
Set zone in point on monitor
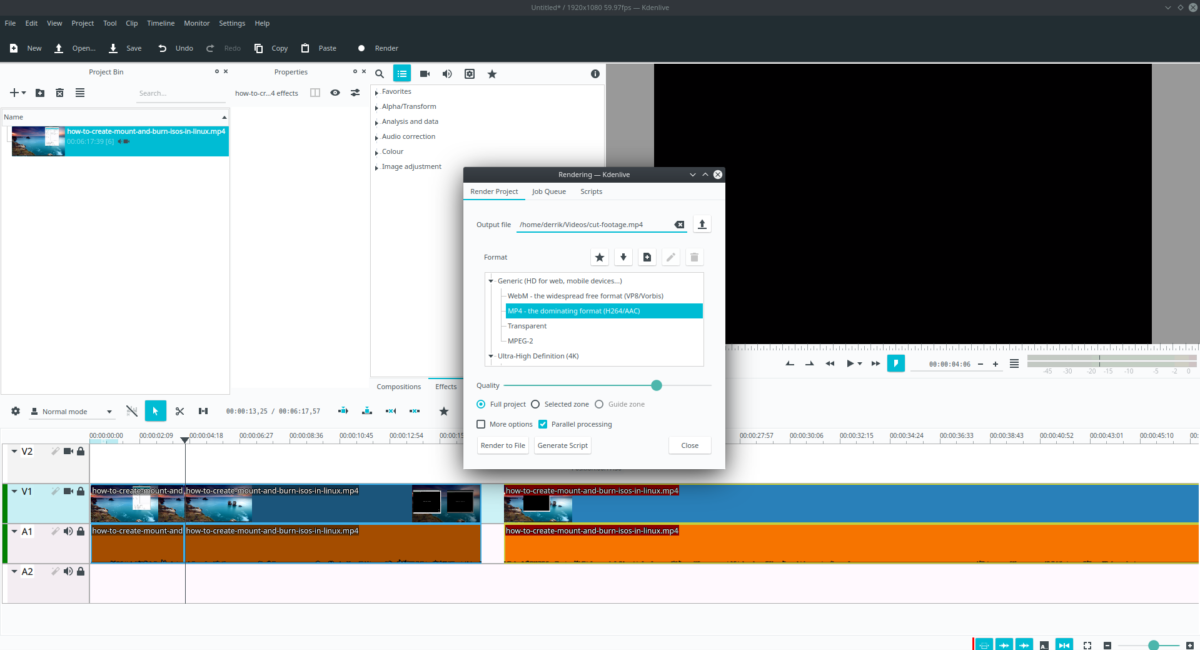(790, 364)
